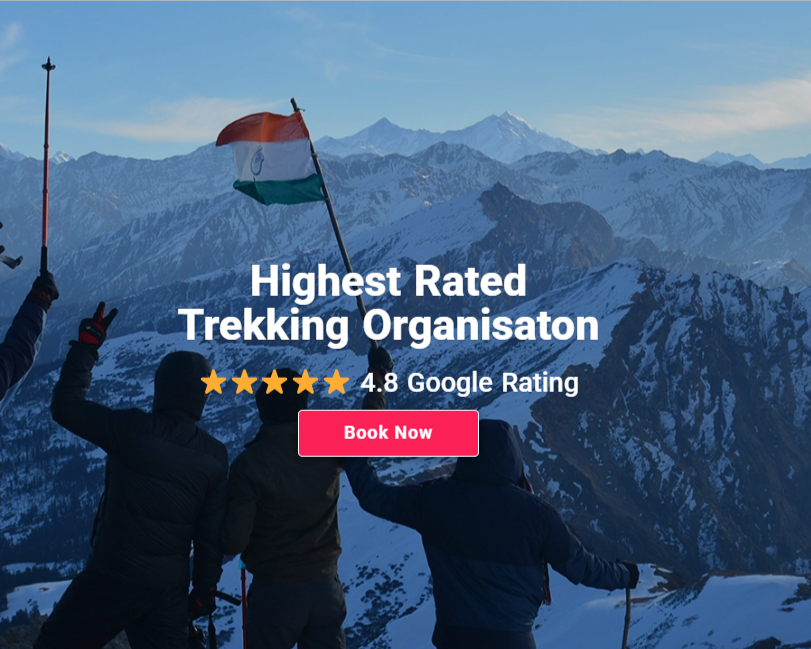Click the raised red trekking pole
The height and width of the screenshot is (649, 811).
pyautogui.click(x=46, y=165)
